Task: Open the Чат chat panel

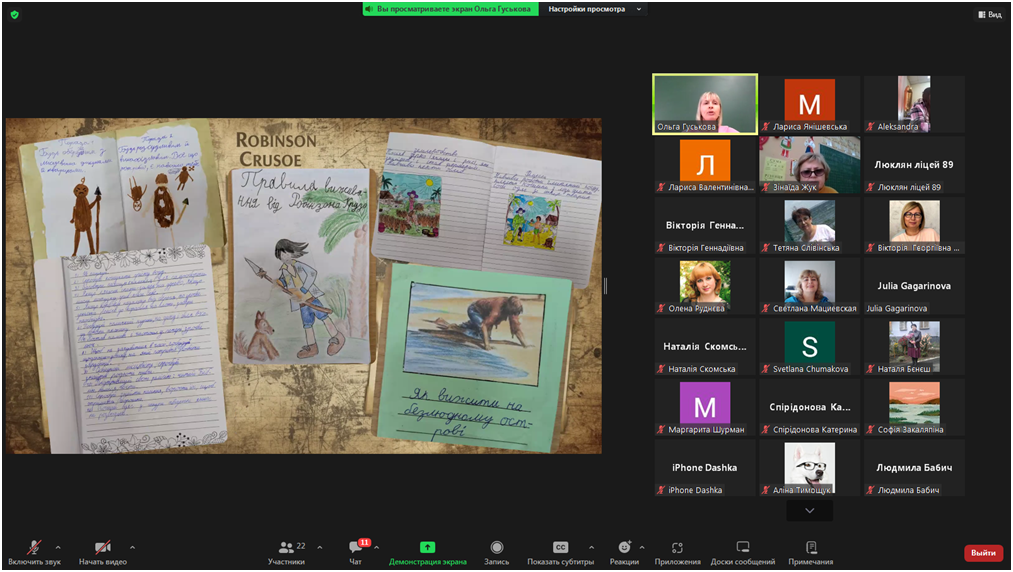Action: tap(356, 548)
